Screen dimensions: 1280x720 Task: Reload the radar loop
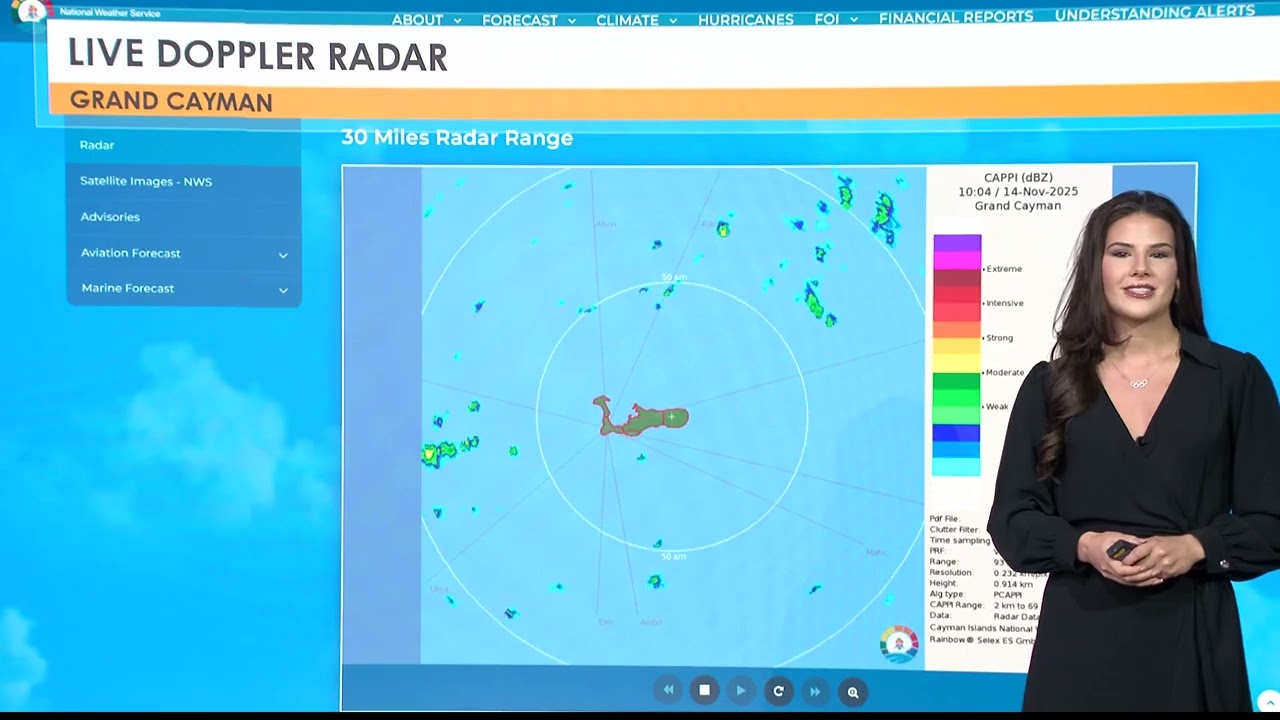(x=778, y=691)
